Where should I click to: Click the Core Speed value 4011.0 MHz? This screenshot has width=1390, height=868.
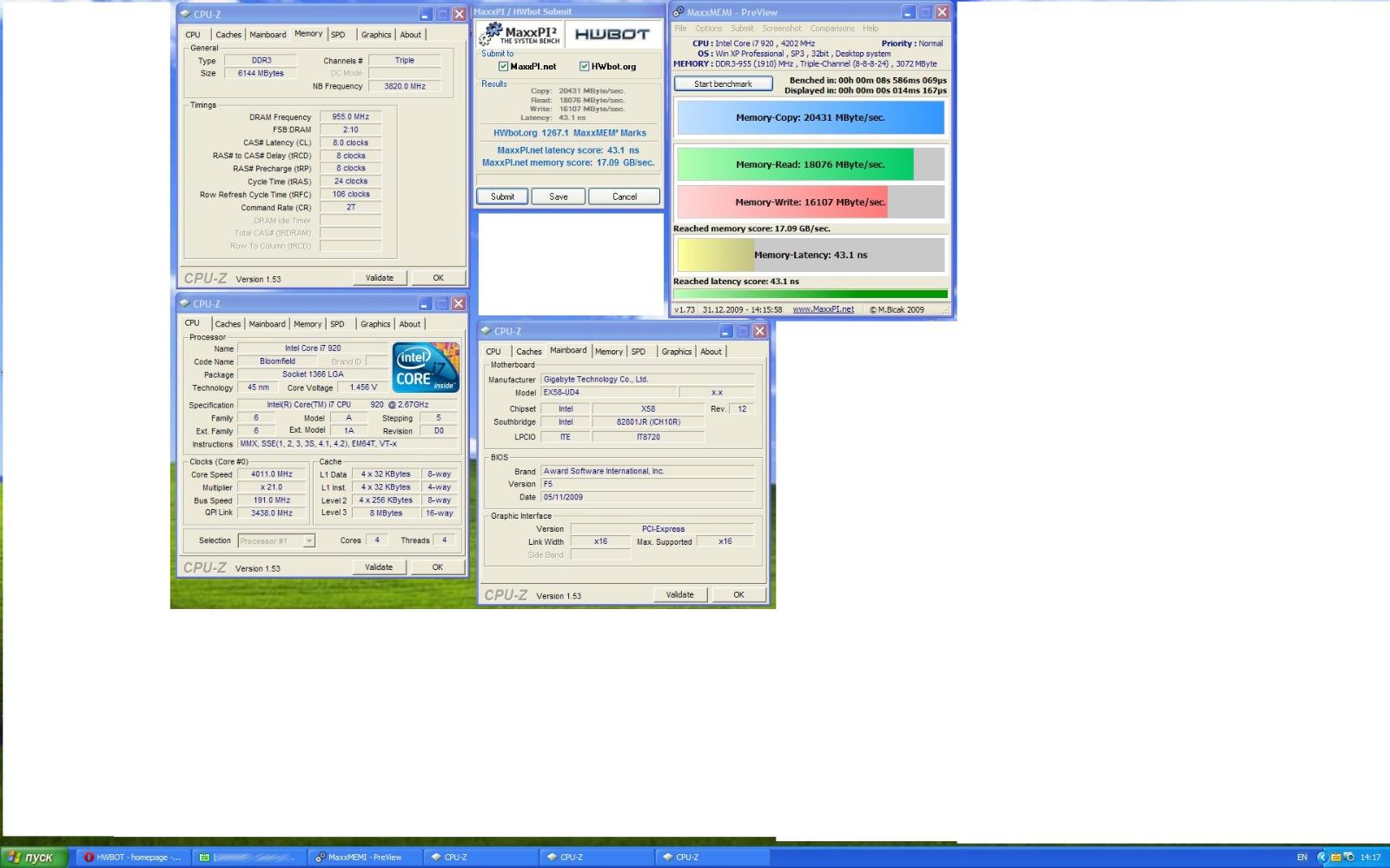pos(272,474)
